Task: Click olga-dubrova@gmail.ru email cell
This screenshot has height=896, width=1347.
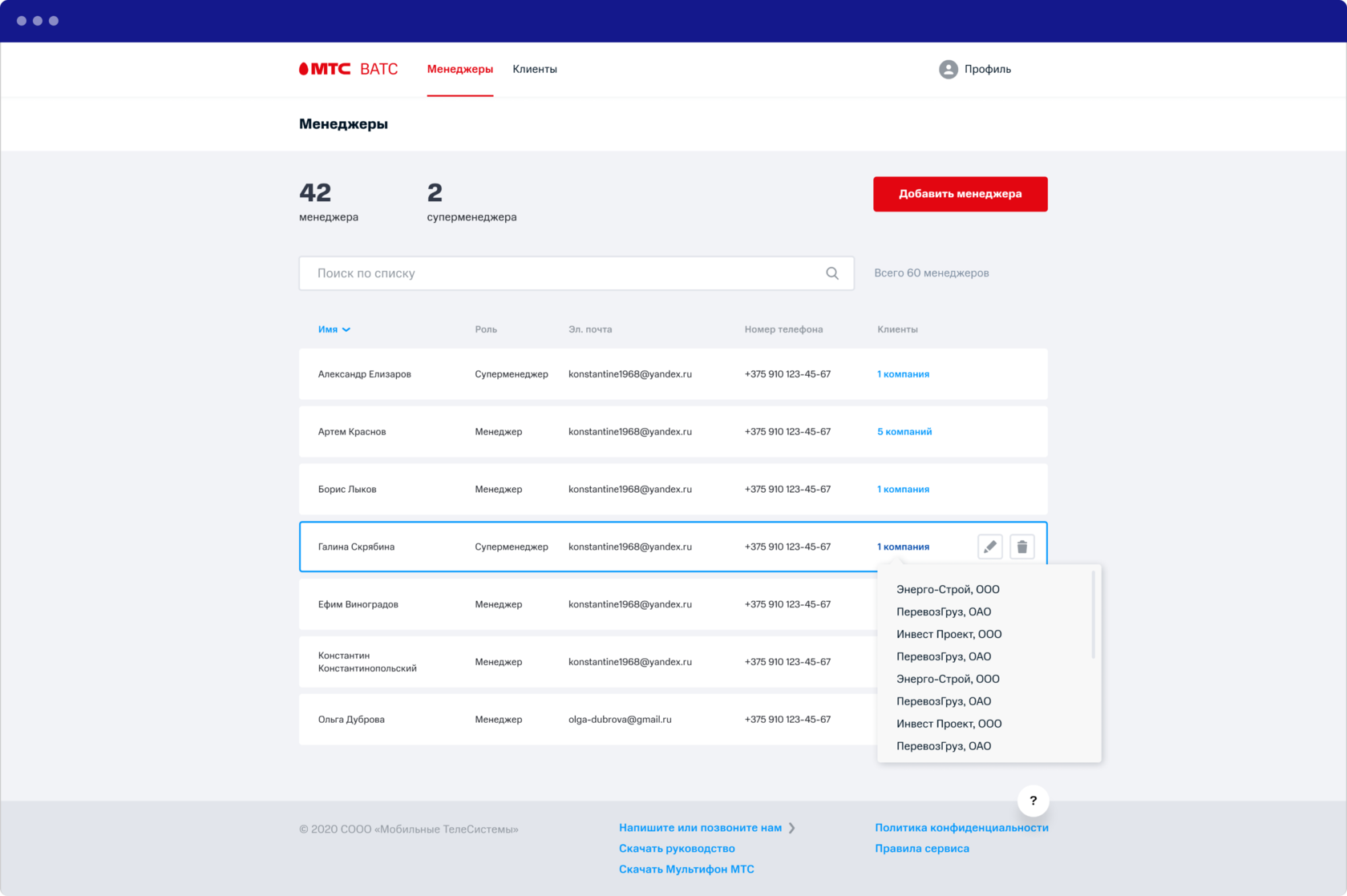Action: click(x=620, y=720)
